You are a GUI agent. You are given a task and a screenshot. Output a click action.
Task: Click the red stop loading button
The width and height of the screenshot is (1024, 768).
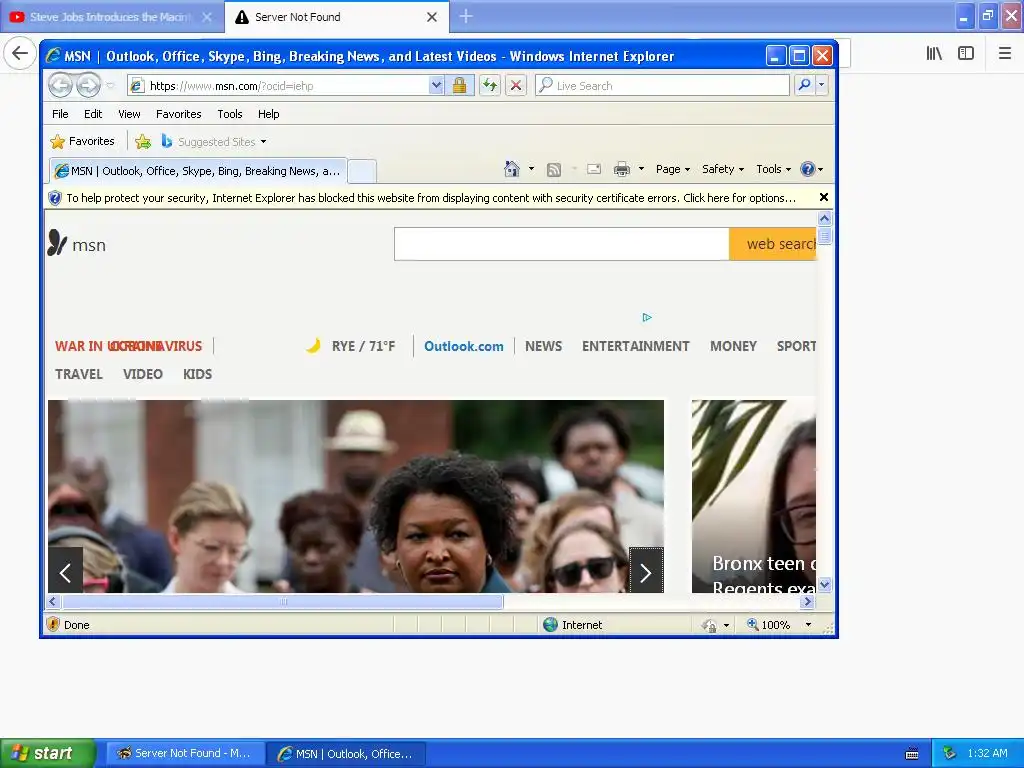(515, 86)
